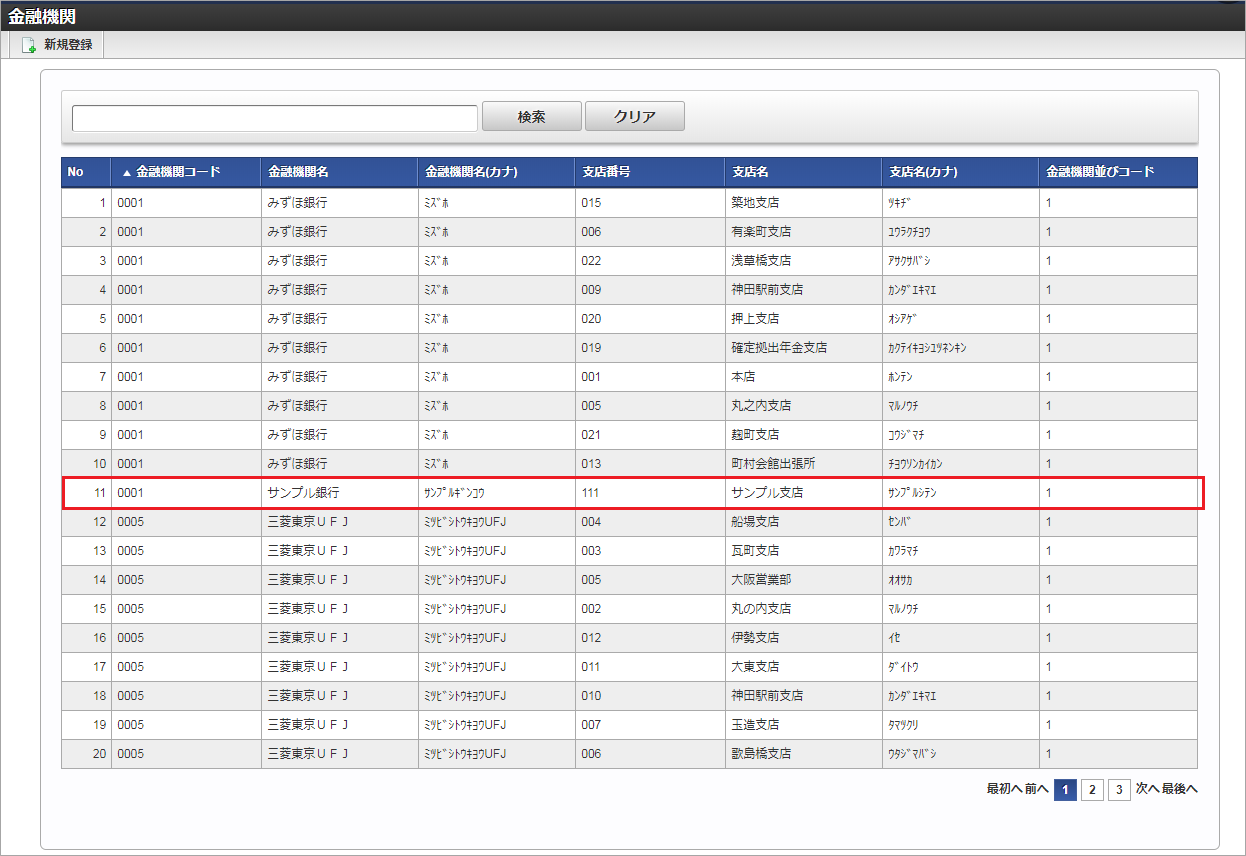Click the ascending sort arrow in 金融機関コード
The height and width of the screenshot is (856, 1246).
pyautogui.click(x=127, y=173)
